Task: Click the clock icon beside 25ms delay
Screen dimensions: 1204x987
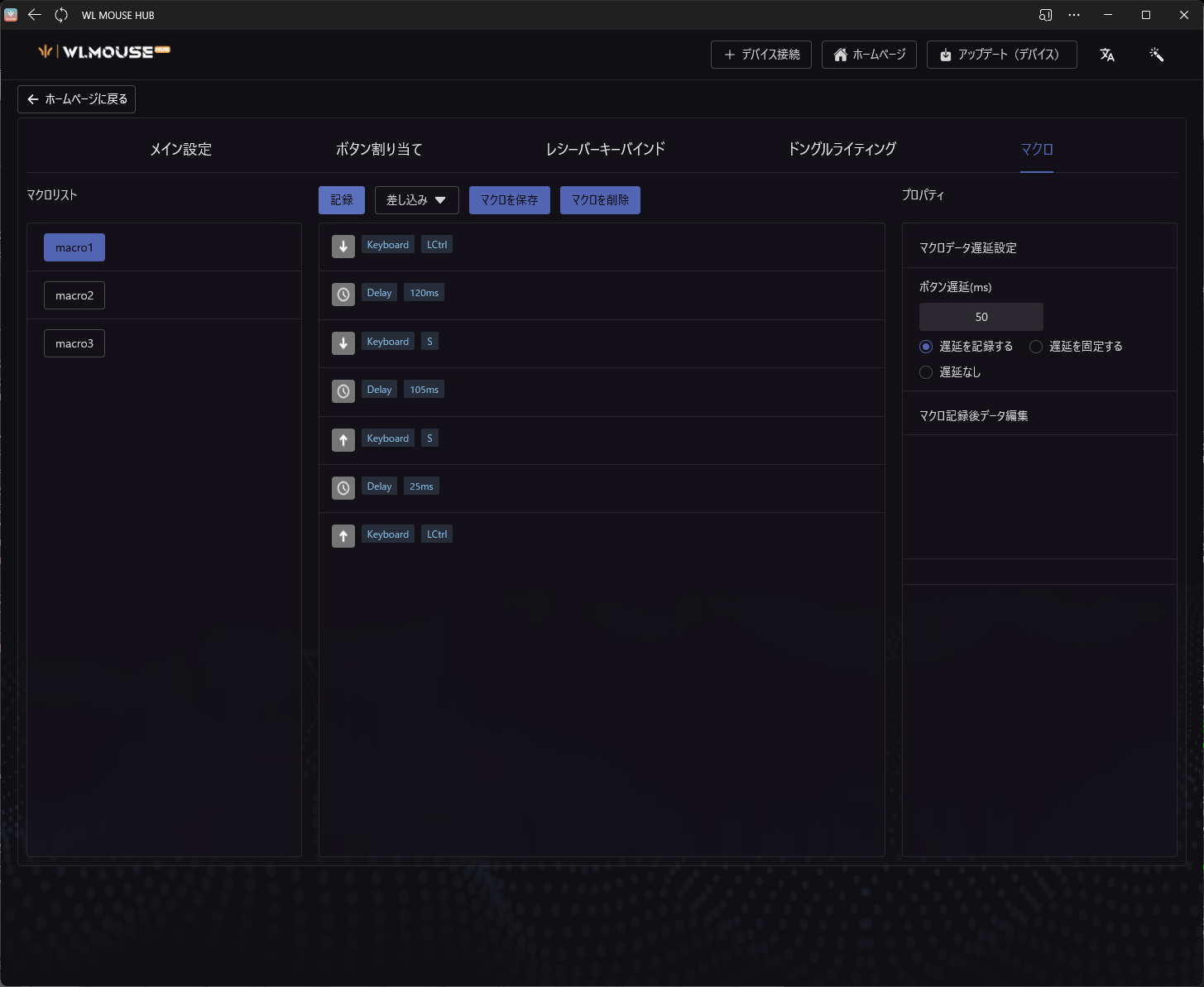Action: pyautogui.click(x=343, y=488)
